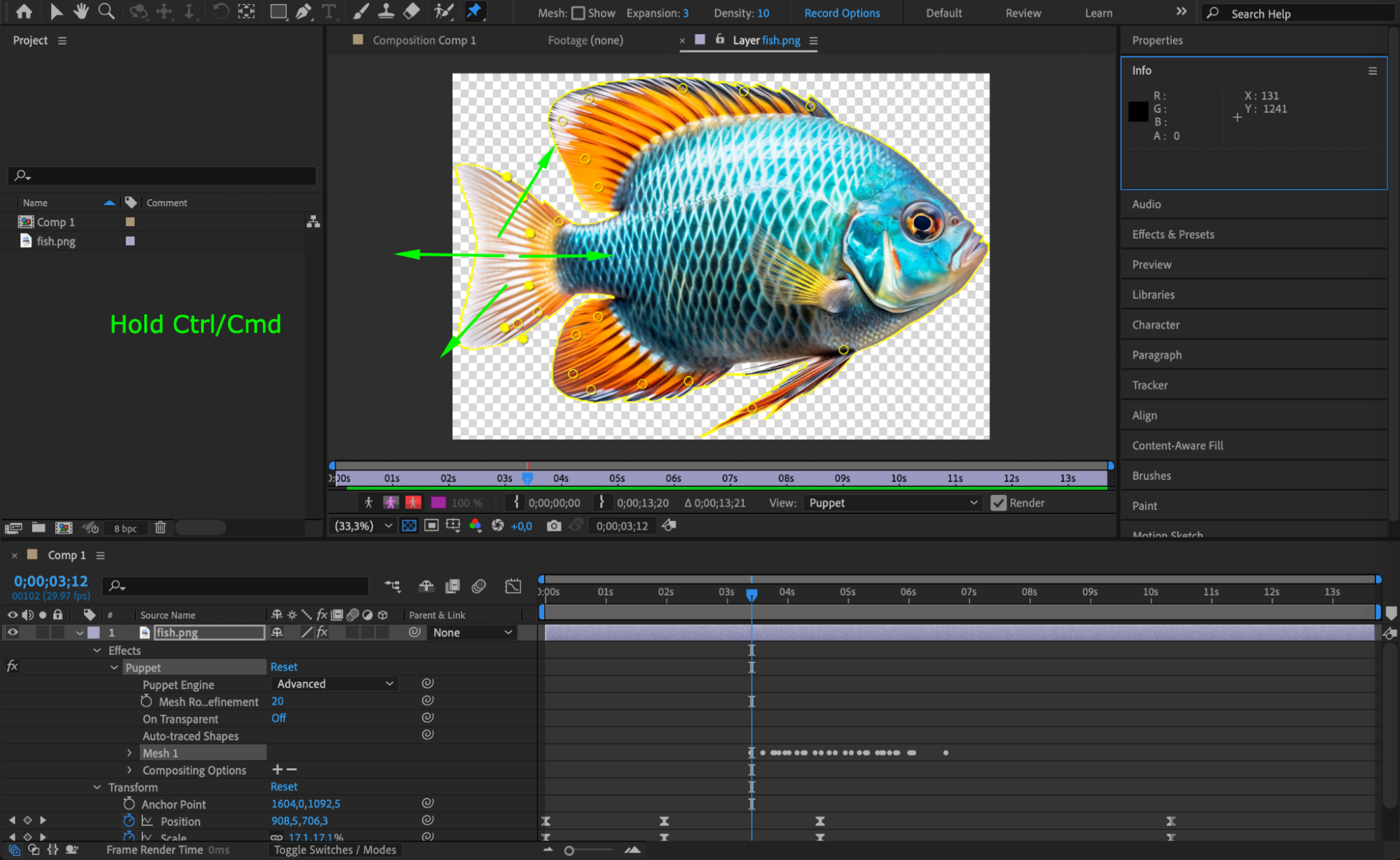
Task: Switch to the Composition Comp 1 tab
Action: coord(424,41)
